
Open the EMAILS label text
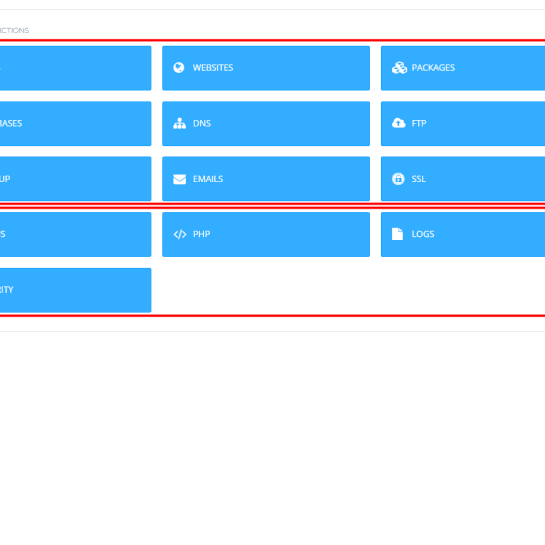(x=208, y=179)
